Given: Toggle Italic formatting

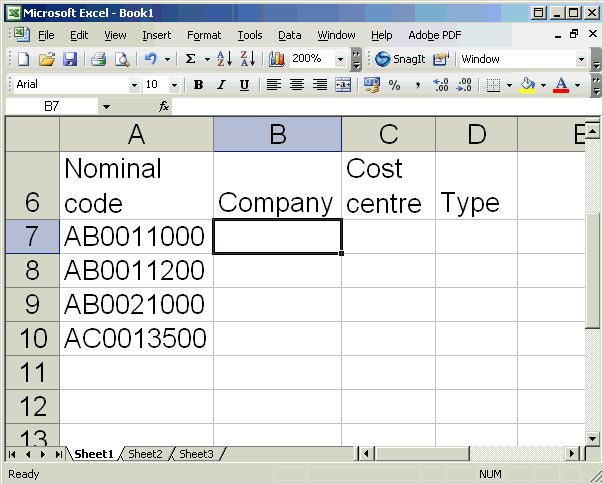Looking at the screenshot, I should click(x=220, y=85).
